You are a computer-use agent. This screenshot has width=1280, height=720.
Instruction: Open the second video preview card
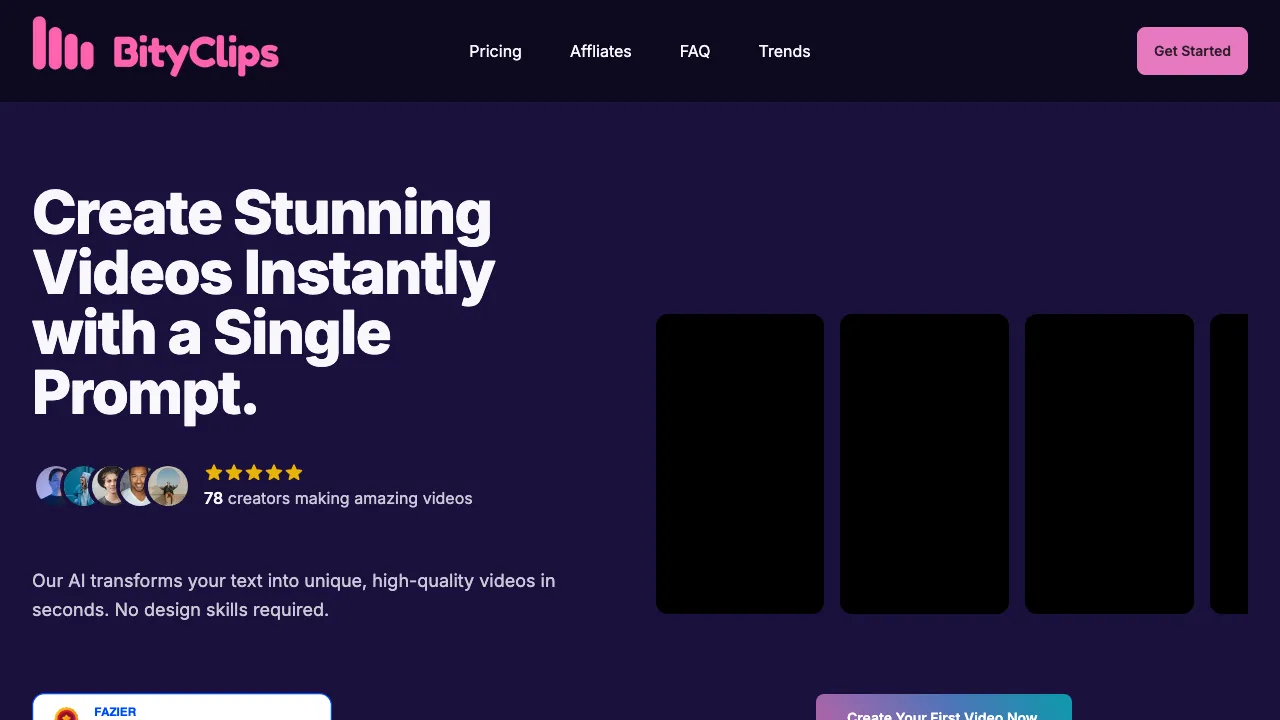(x=924, y=462)
